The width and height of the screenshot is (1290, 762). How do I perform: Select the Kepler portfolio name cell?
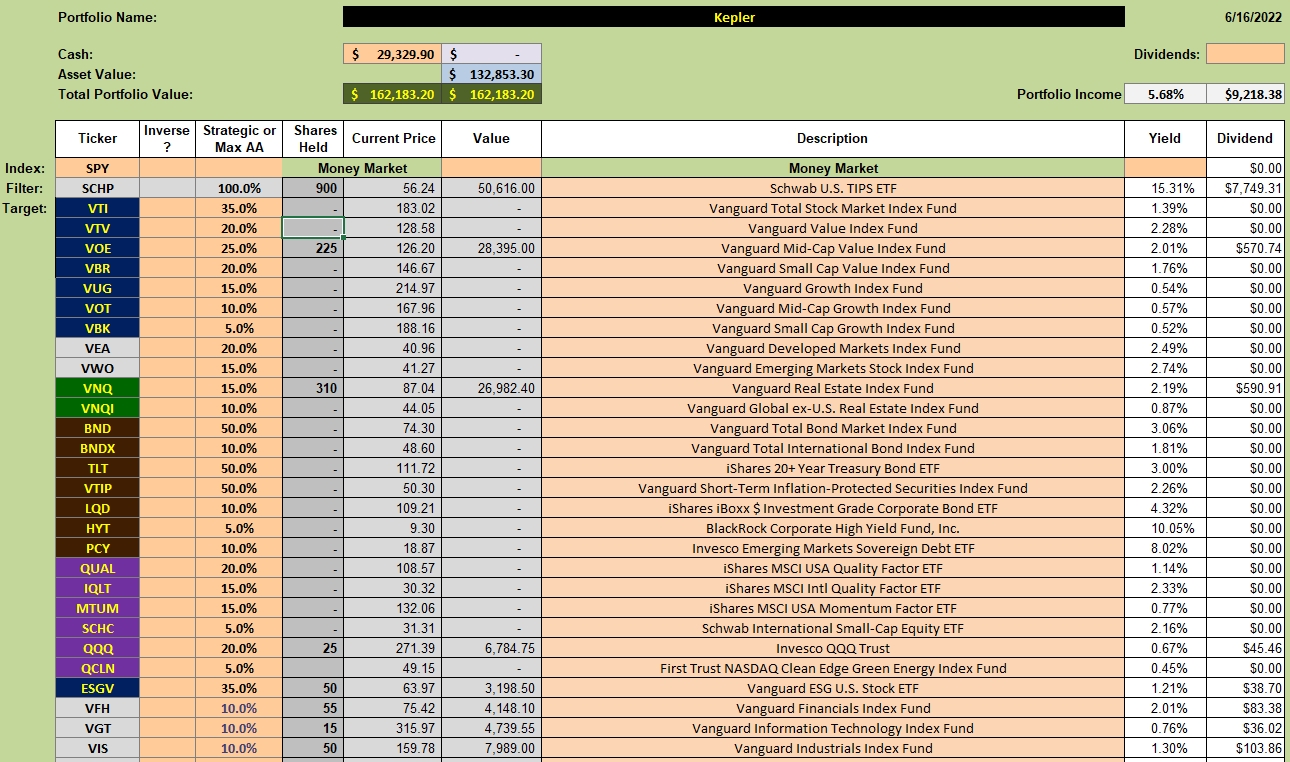733,17
